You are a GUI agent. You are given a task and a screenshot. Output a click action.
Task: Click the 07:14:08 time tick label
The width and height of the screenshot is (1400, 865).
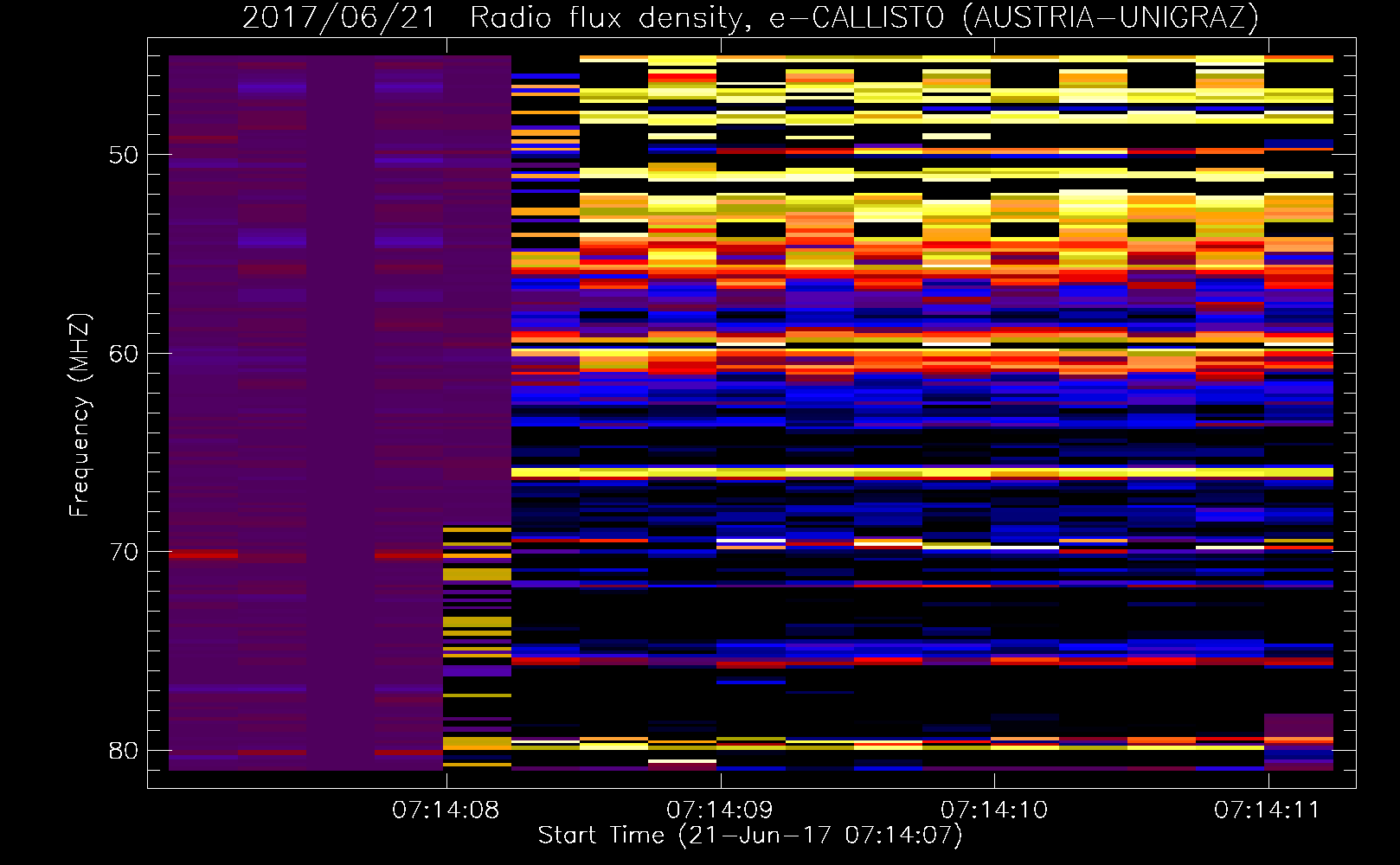click(x=446, y=811)
